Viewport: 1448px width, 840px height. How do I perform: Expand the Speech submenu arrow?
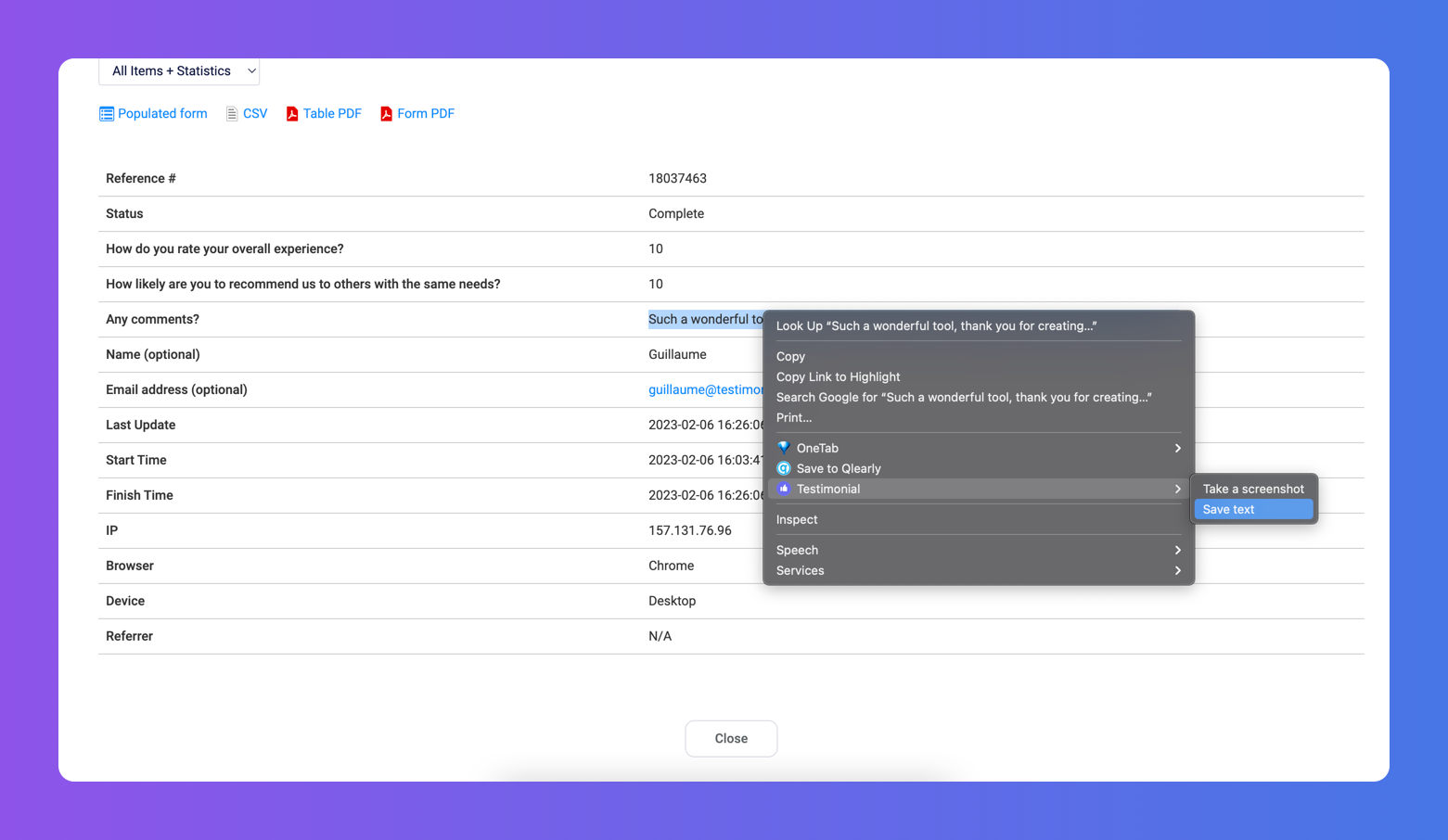click(1177, 550)
